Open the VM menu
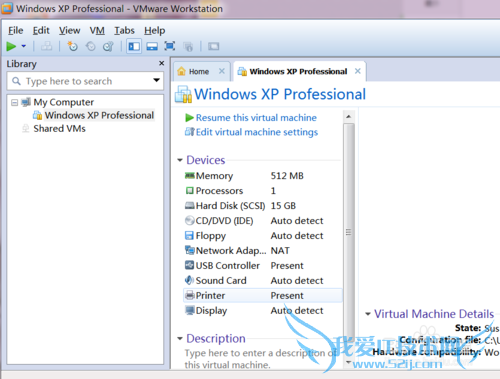This screenshot has width=500, height=379. point(97,30)
